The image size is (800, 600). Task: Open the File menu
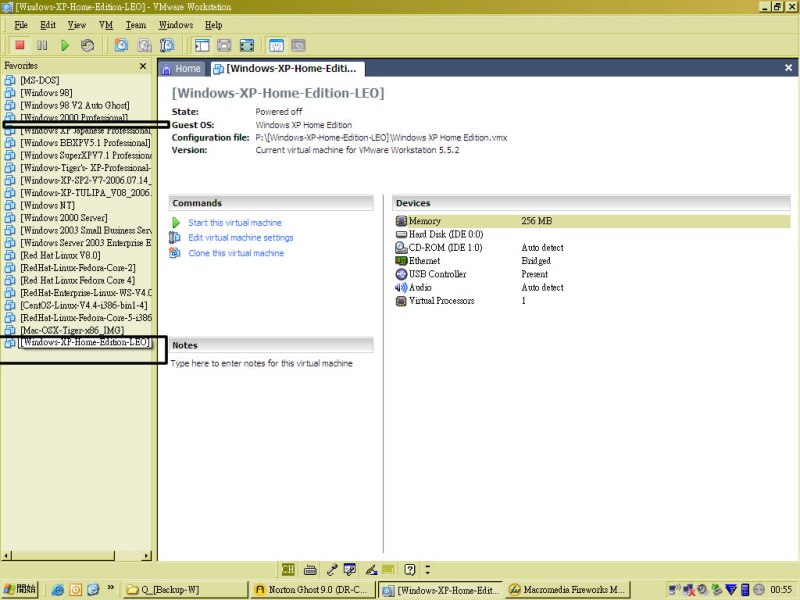click(21, 25)
